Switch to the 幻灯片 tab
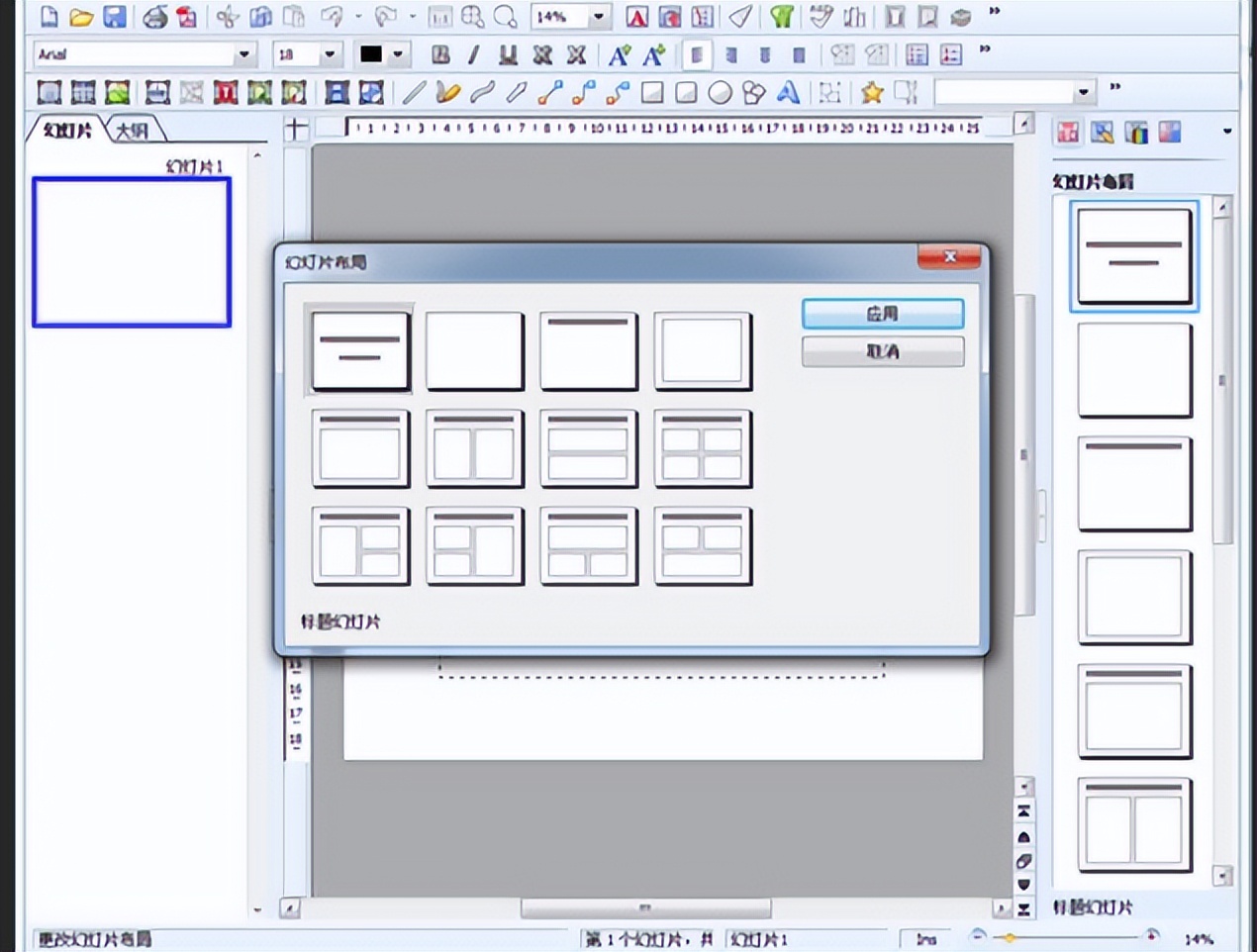This screenshot has height=952, width=1257. click(67, 131)
